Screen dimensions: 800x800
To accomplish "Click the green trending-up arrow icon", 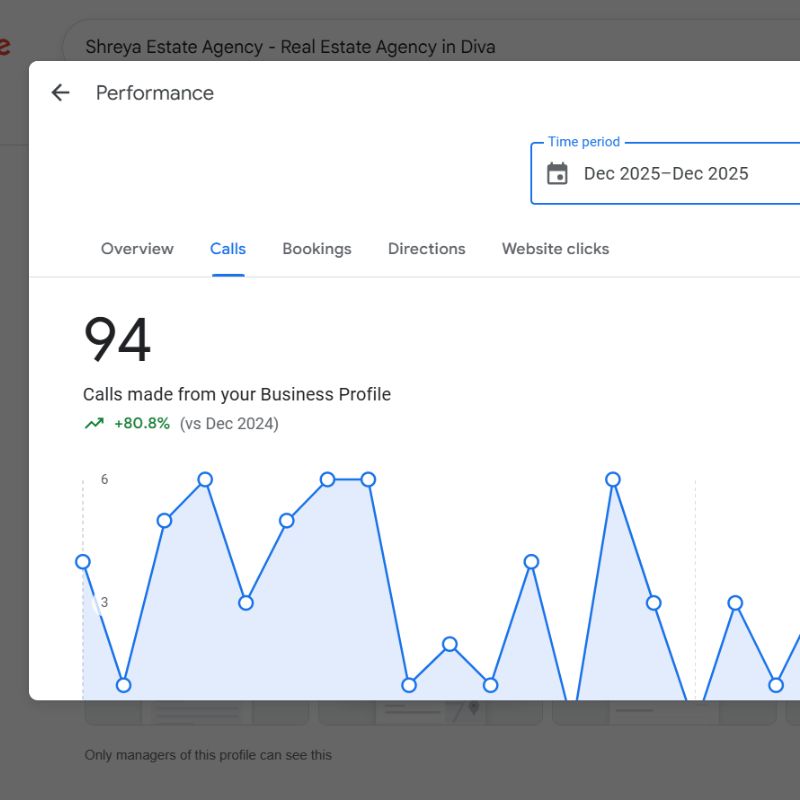I will tap(94, 424).
